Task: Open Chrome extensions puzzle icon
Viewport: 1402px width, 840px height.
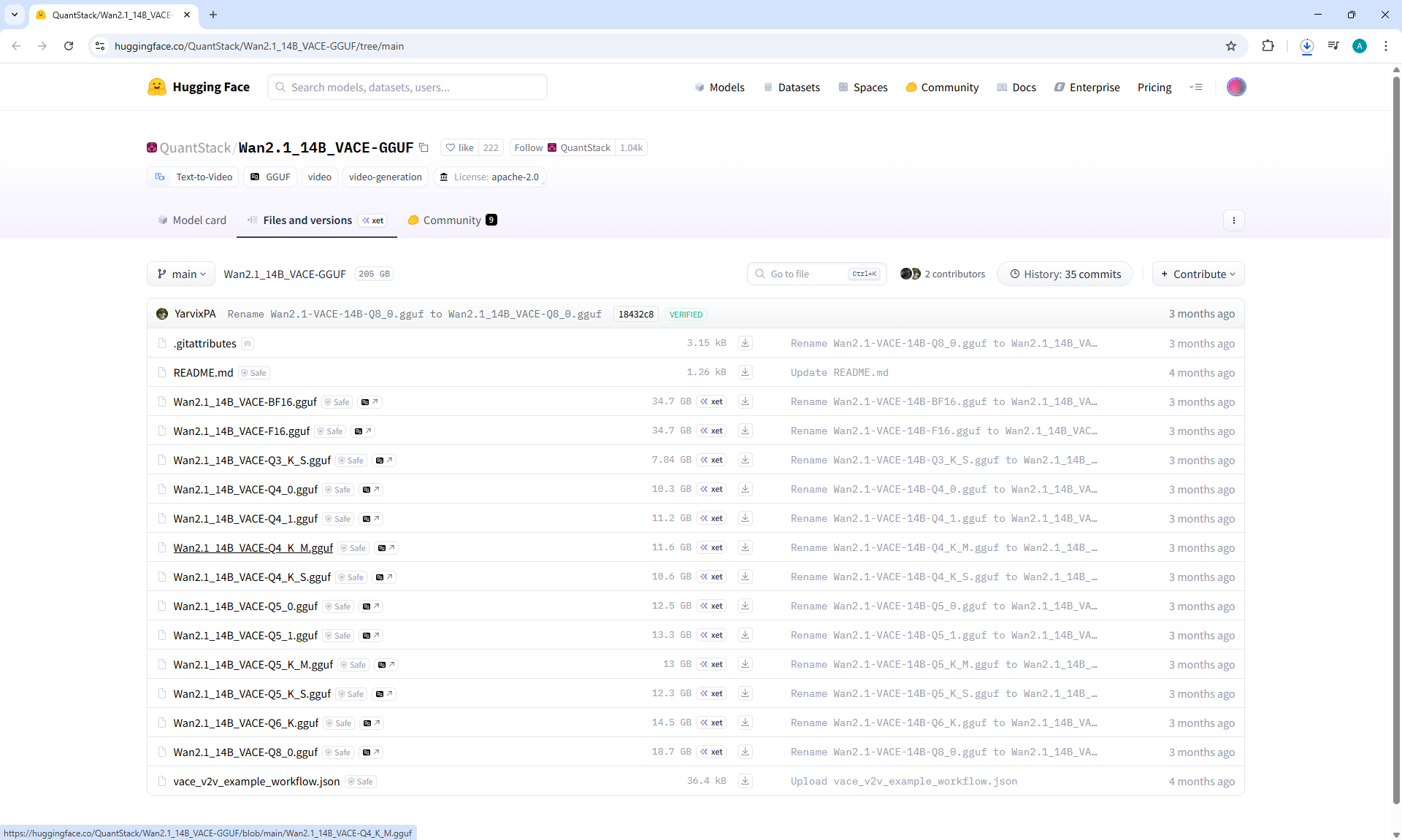Action: [1268, 46]
